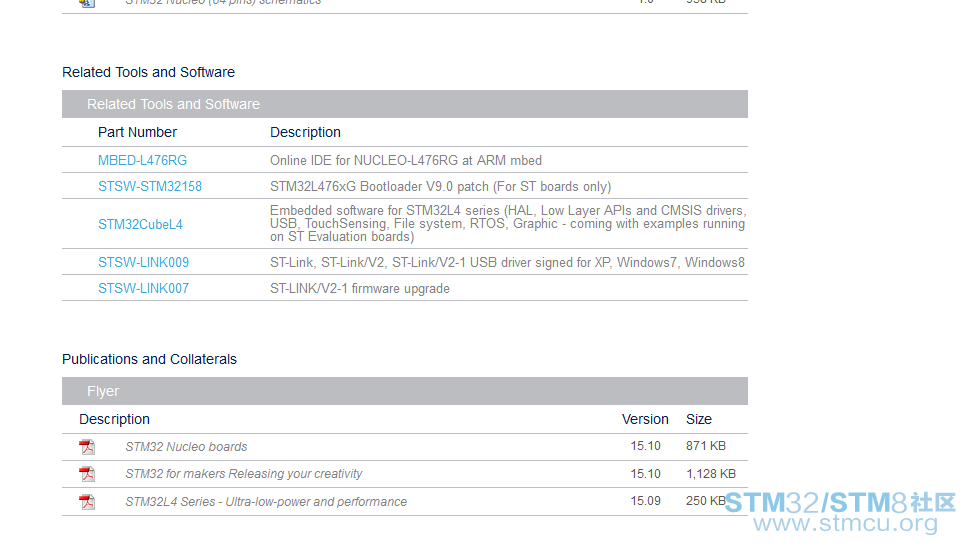Image resolution: width=962 pixels, height=548 pixels.
Task: Open the STSW-LINK007 firmware upgrade link
Action: tap(144, 288)
